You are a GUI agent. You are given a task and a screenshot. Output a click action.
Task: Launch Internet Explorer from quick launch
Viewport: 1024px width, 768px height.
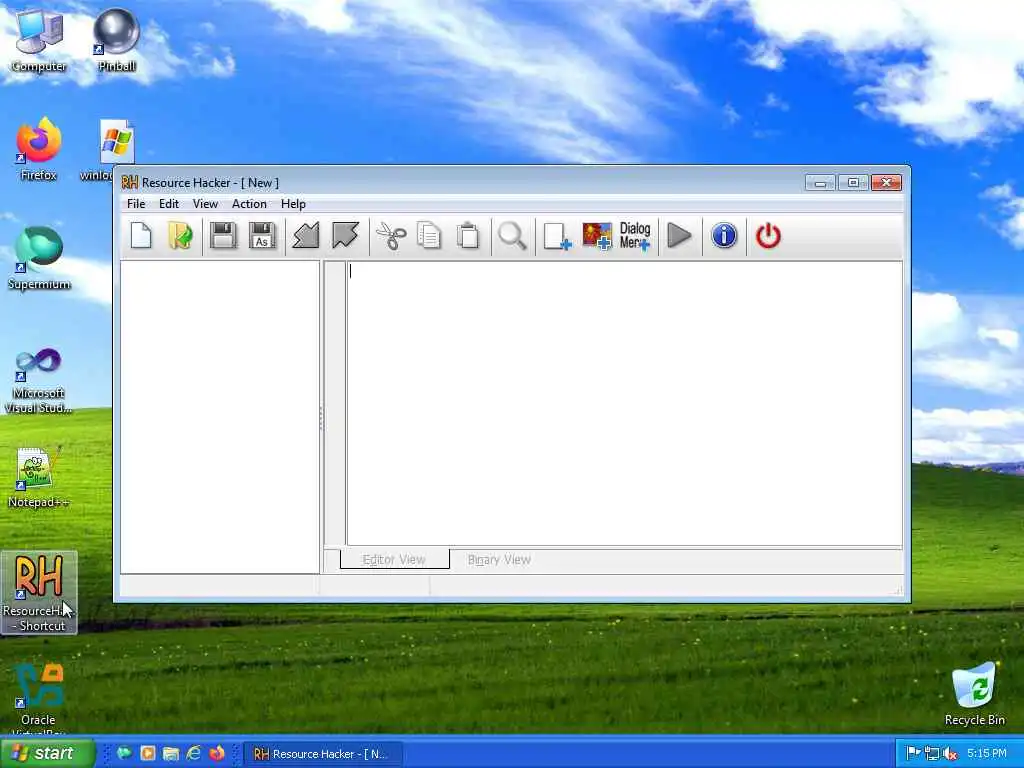(194, 753)
